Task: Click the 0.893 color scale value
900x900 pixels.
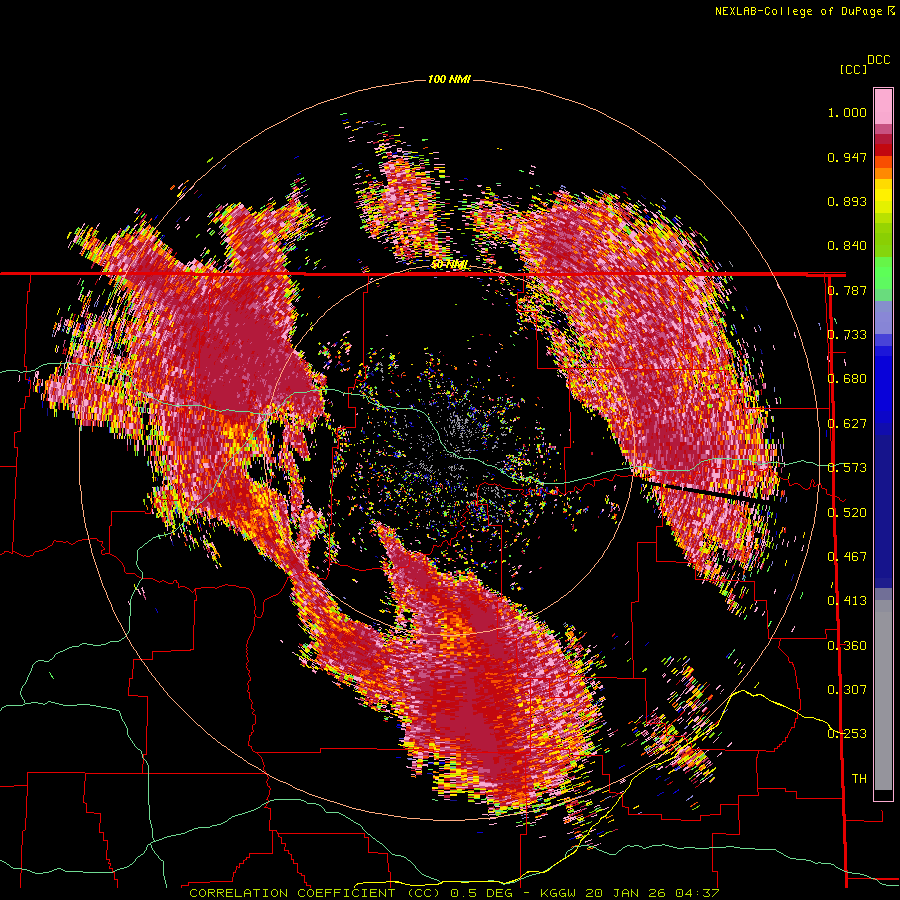Action: (847, 201)
